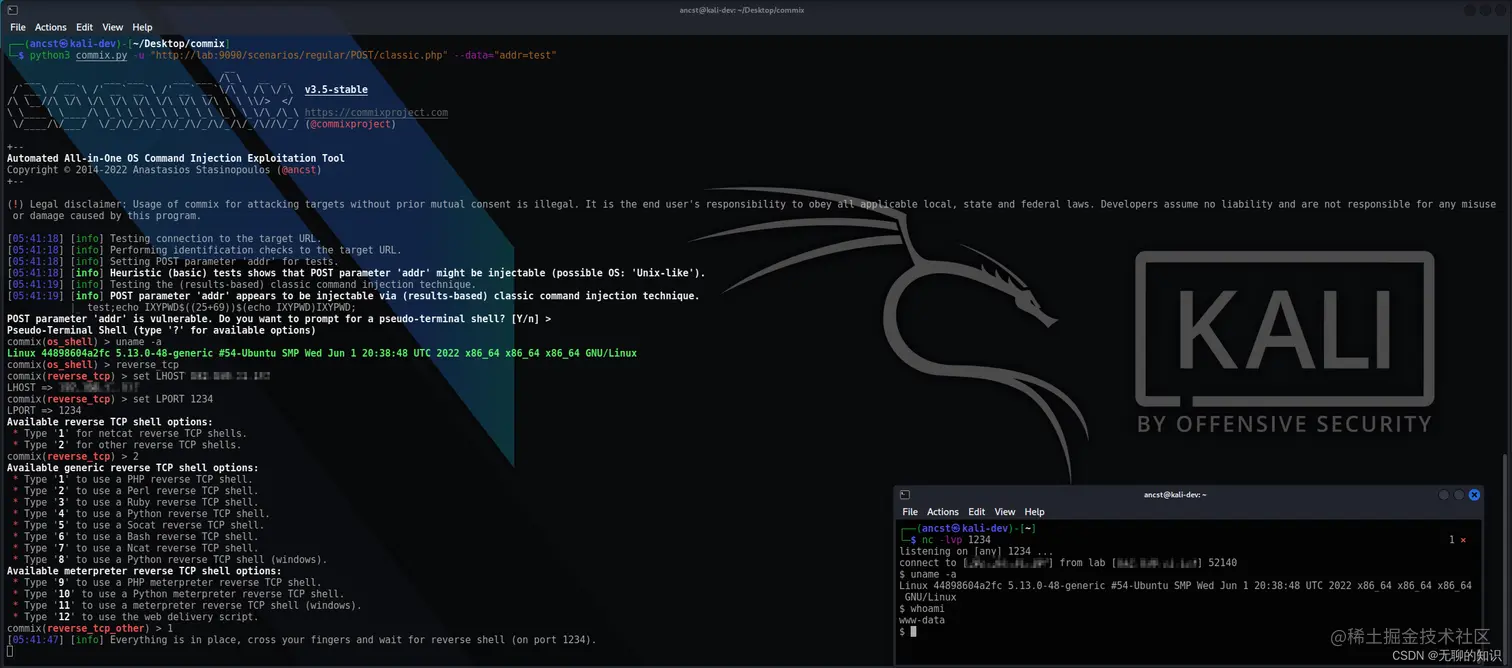
Task: Click the 'www-data' output line
Action: pos(922,620)
